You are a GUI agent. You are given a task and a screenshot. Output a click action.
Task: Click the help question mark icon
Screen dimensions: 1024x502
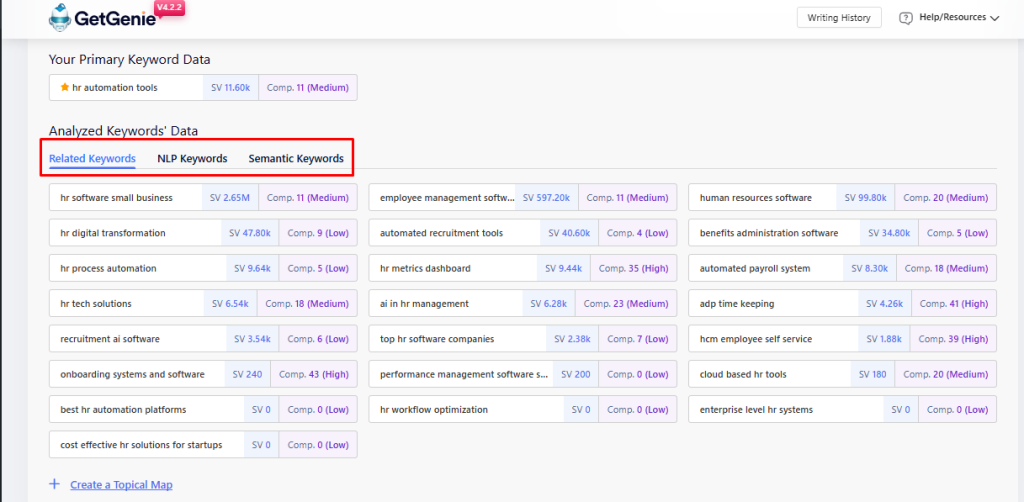(906, 17)
